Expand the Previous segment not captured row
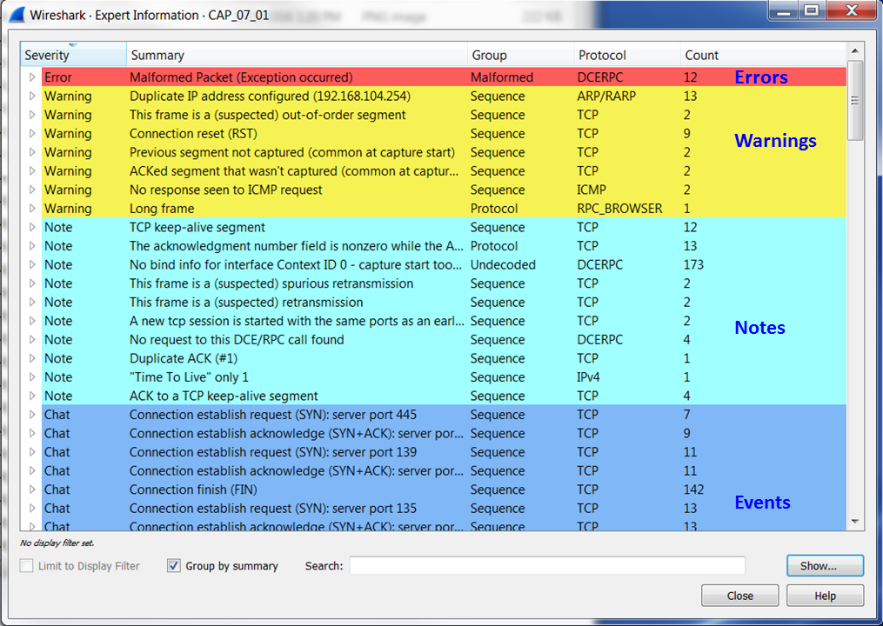Image resolution: width=883 pixels, height=626 pixels. (x=32, y=153)
